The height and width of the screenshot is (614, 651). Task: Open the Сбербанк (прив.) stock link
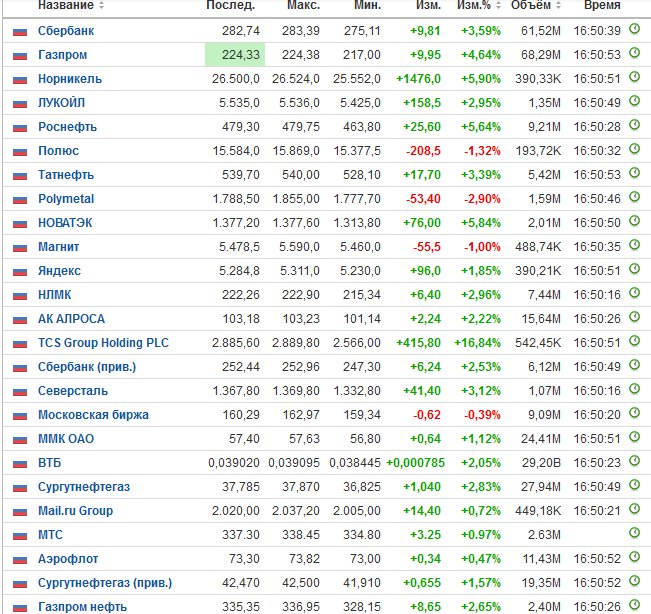point(87,367)
